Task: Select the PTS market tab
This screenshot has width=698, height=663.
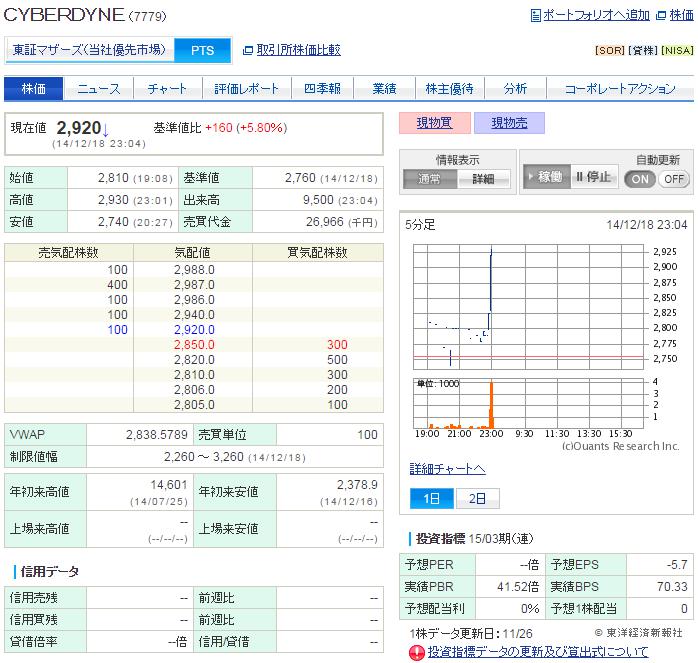Action: pyautogui.click(x=203, y=50)
